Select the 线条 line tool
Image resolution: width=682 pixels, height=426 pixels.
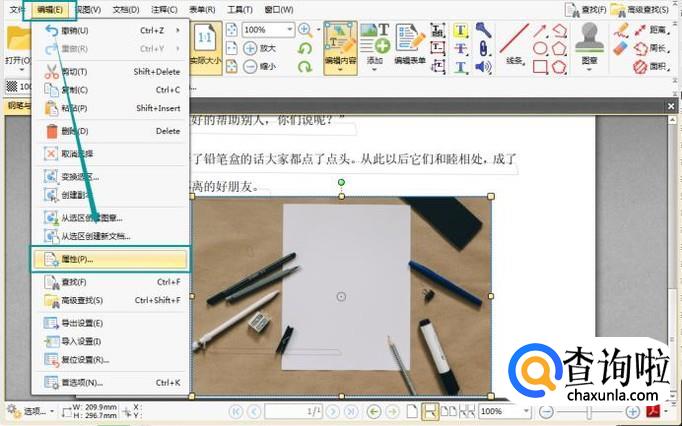[514, 45]
